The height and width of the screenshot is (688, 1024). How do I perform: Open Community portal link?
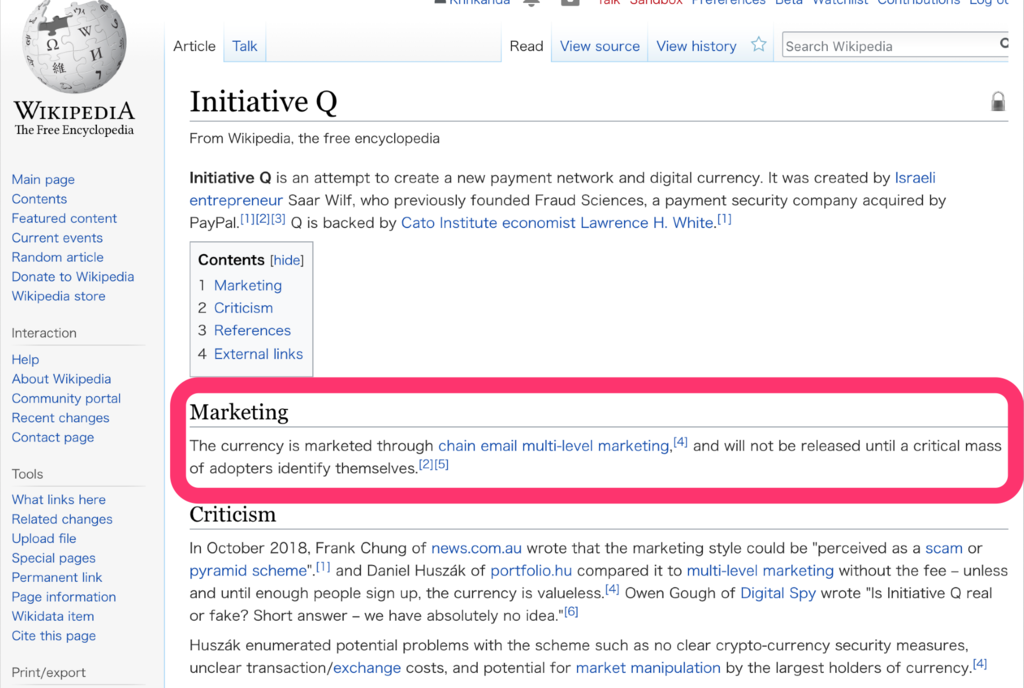point(66,399)
